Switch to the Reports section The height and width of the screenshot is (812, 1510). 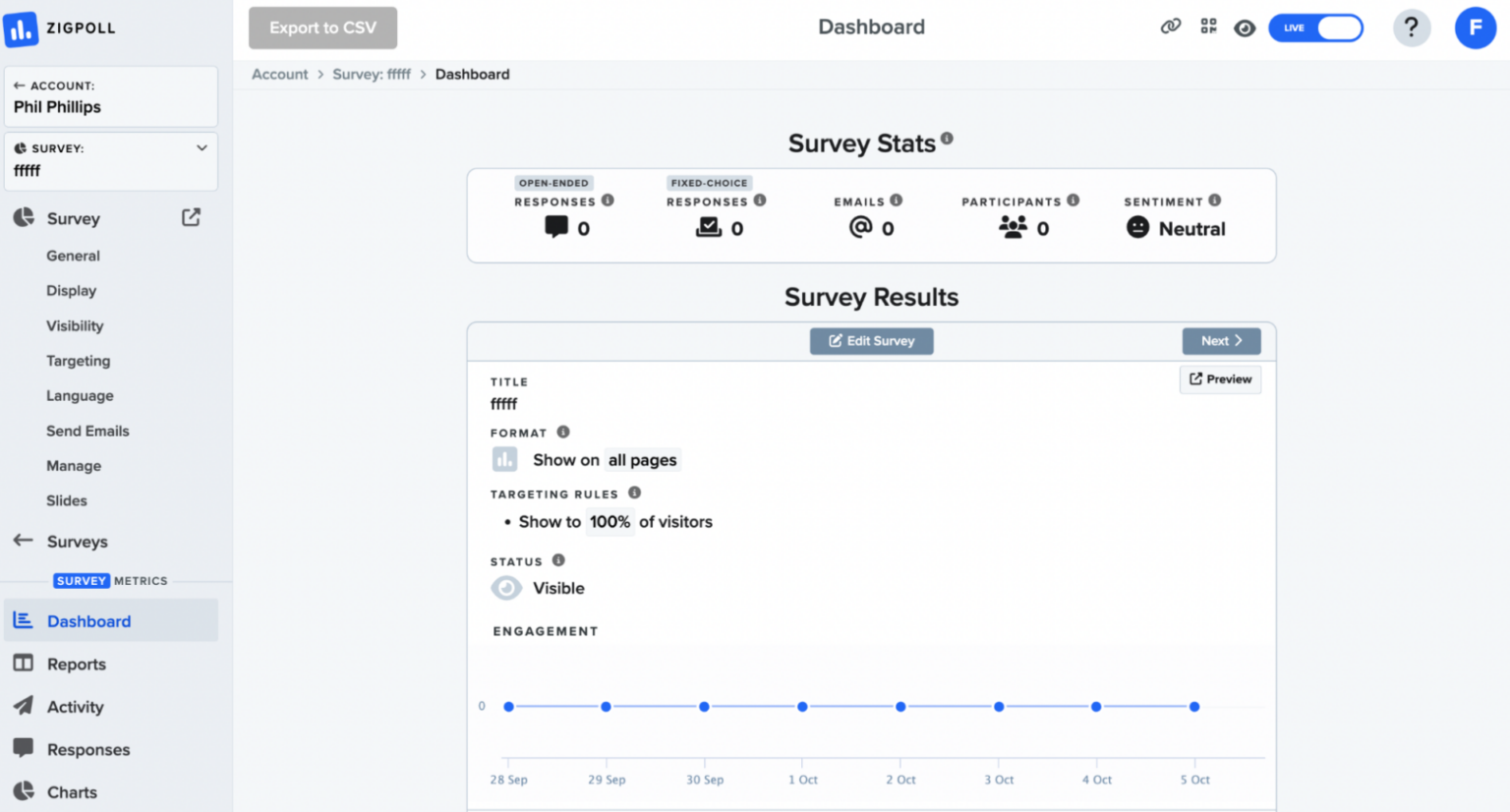77,664
